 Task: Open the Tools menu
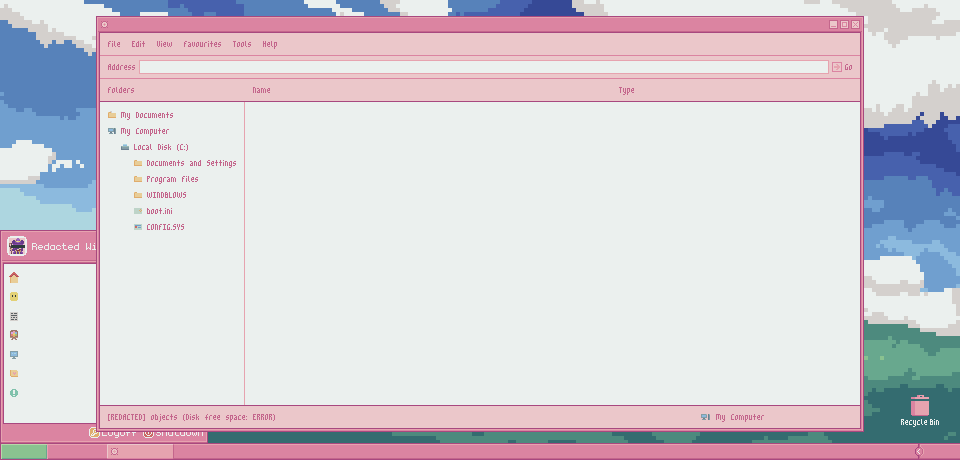tap(242, 44)
